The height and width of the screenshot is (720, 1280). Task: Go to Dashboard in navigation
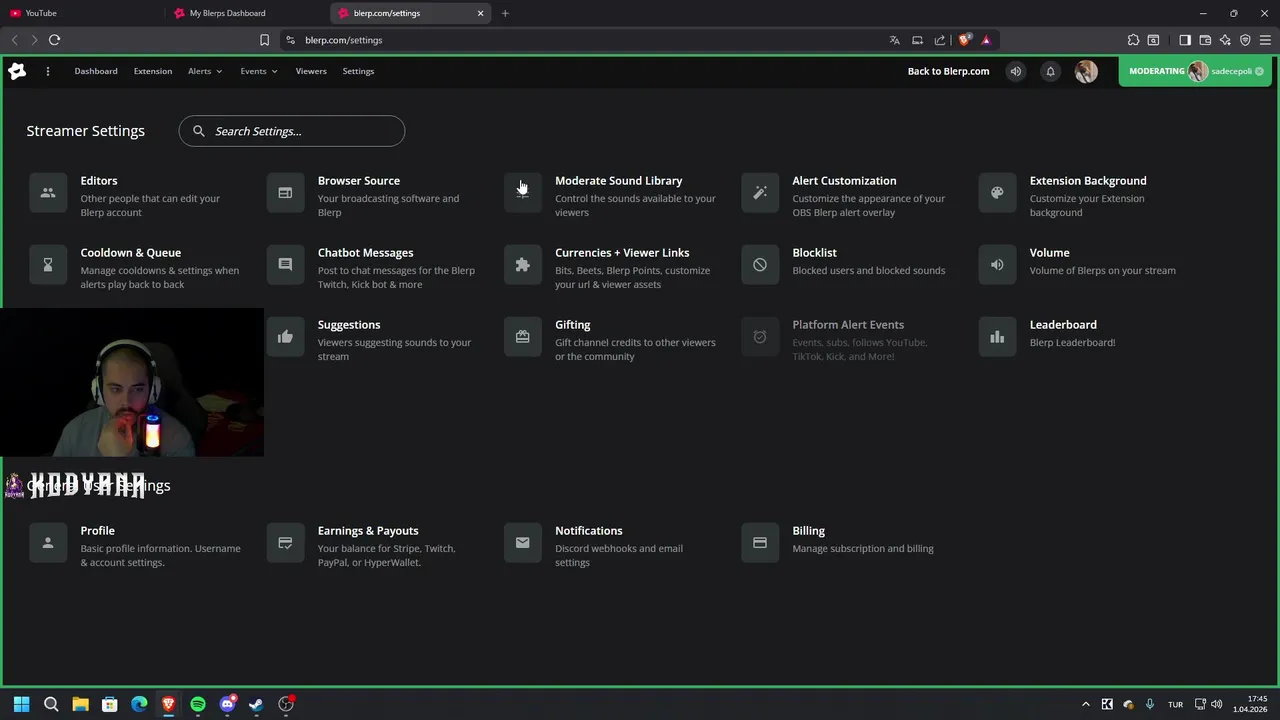(x=96, y=71)
